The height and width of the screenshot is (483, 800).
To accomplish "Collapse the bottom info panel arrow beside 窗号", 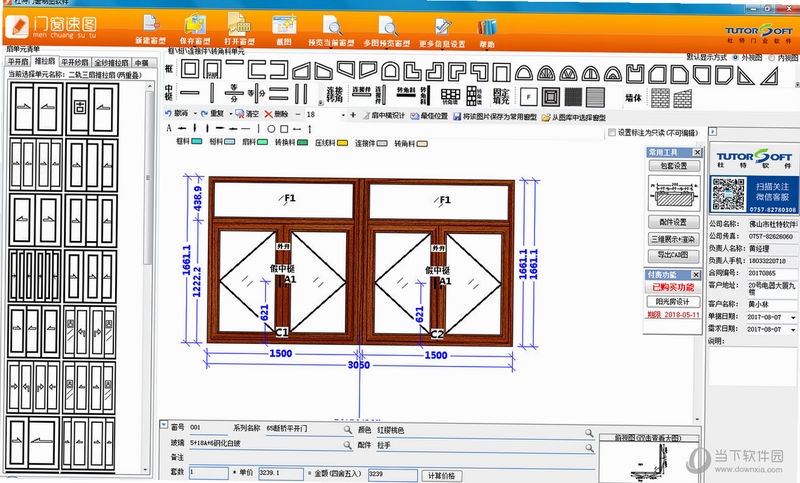I will (164, 424).
